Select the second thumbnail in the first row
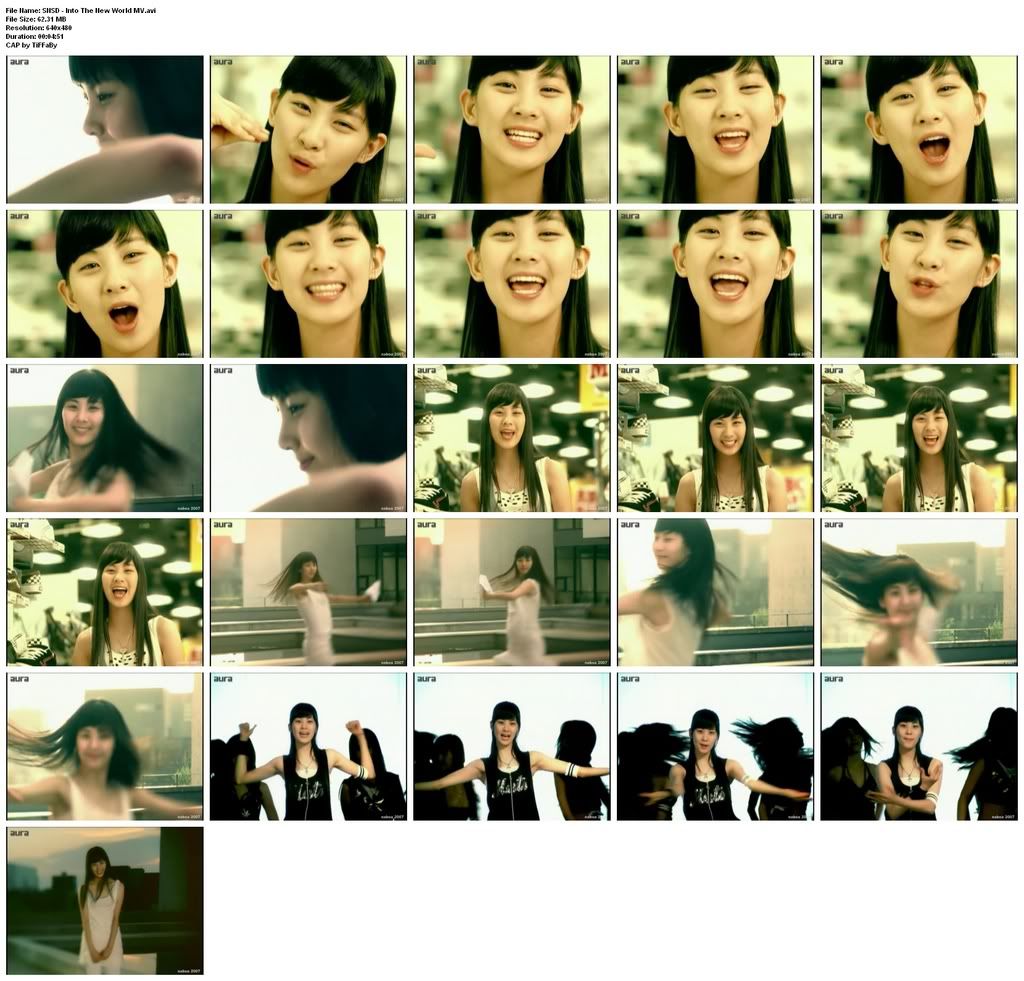 point(308,129)
